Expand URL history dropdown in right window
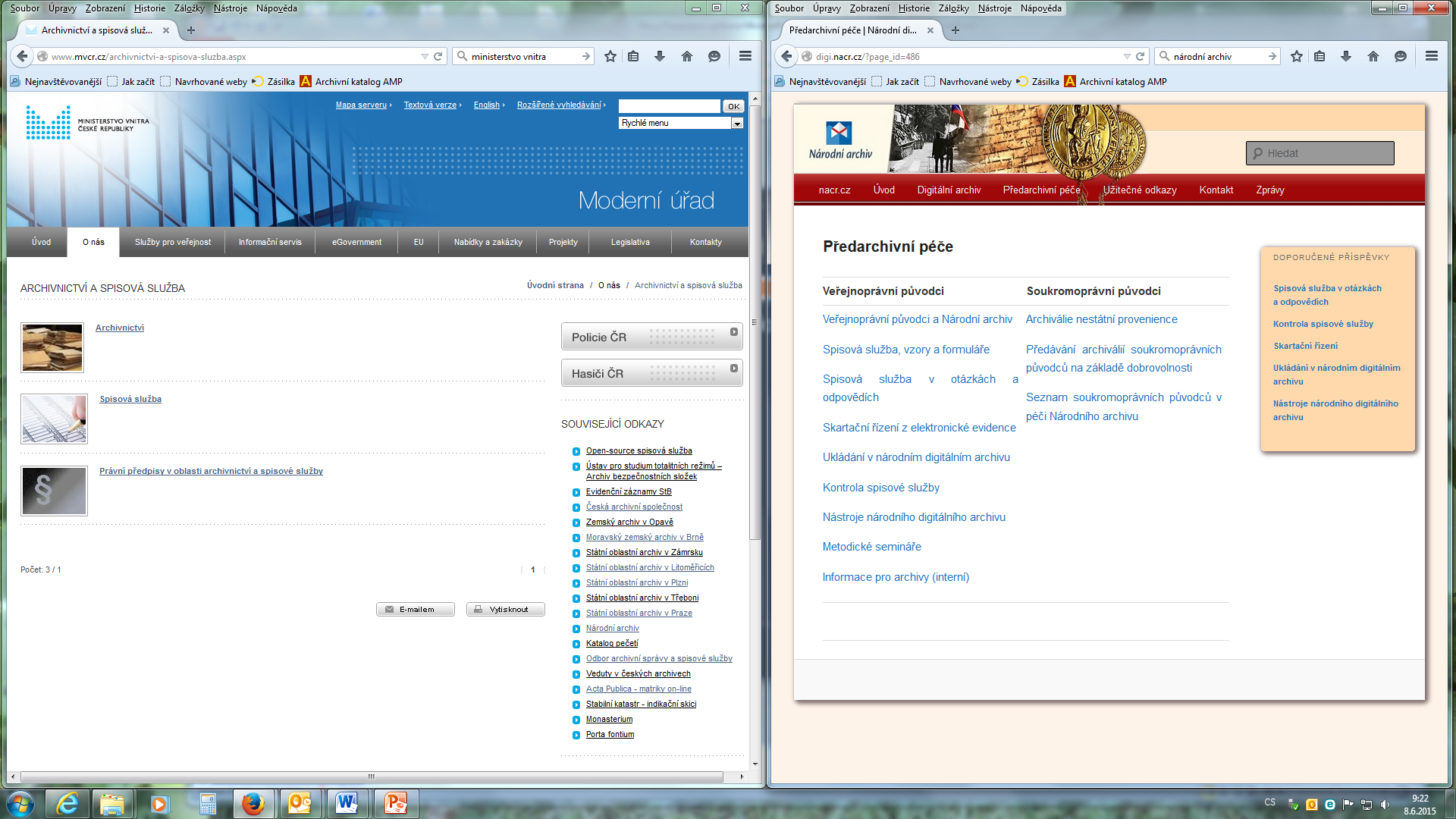This screenshot has width=1456, height=819. tap(1127, 56)
